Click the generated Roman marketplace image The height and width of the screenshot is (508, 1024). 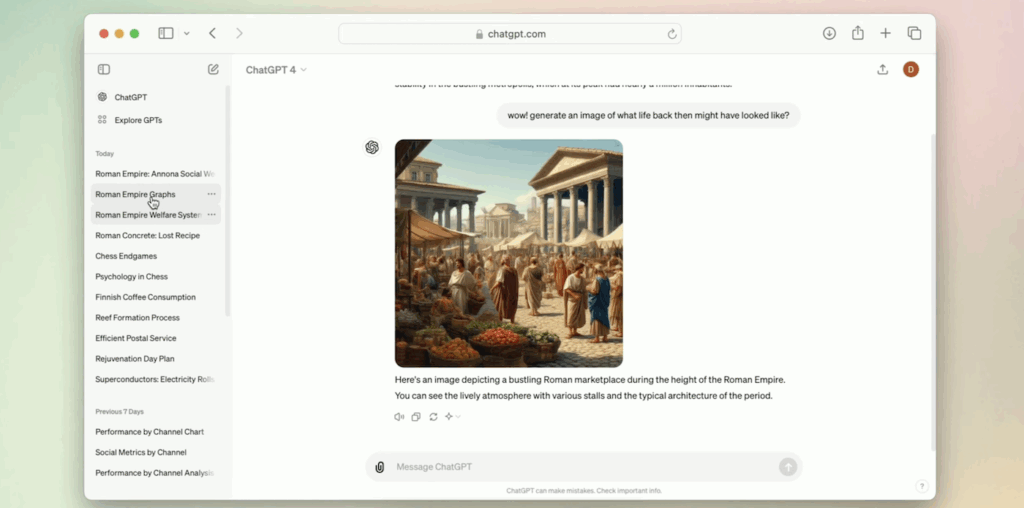click(509, 253)
